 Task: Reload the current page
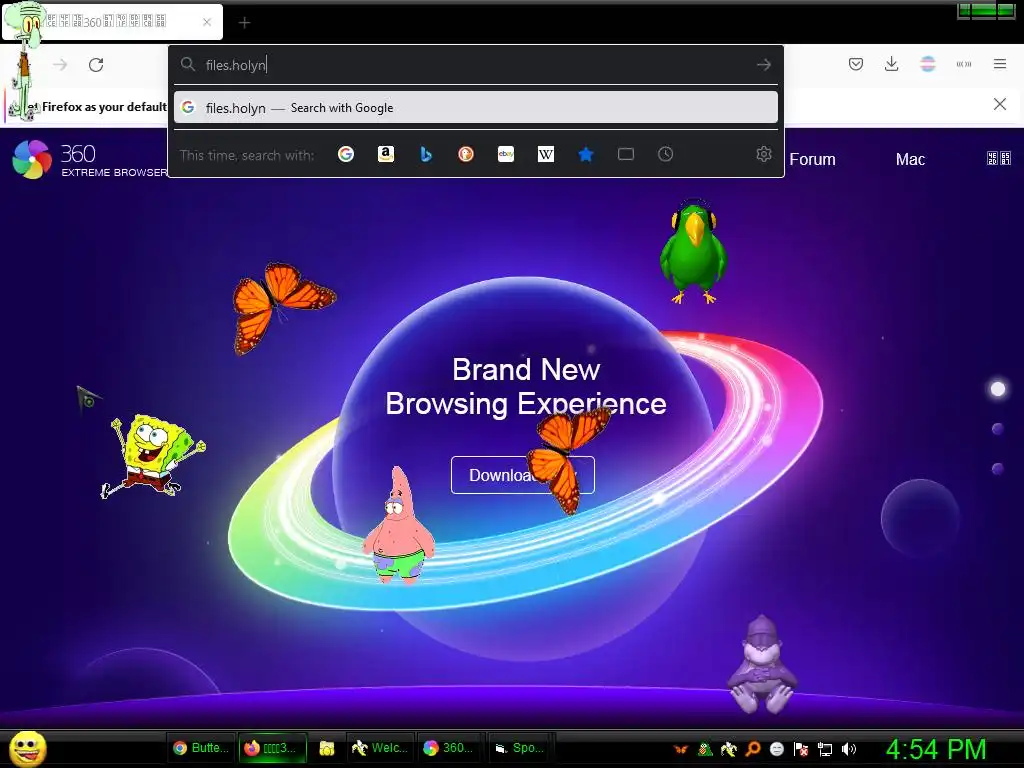click(96, 65)
